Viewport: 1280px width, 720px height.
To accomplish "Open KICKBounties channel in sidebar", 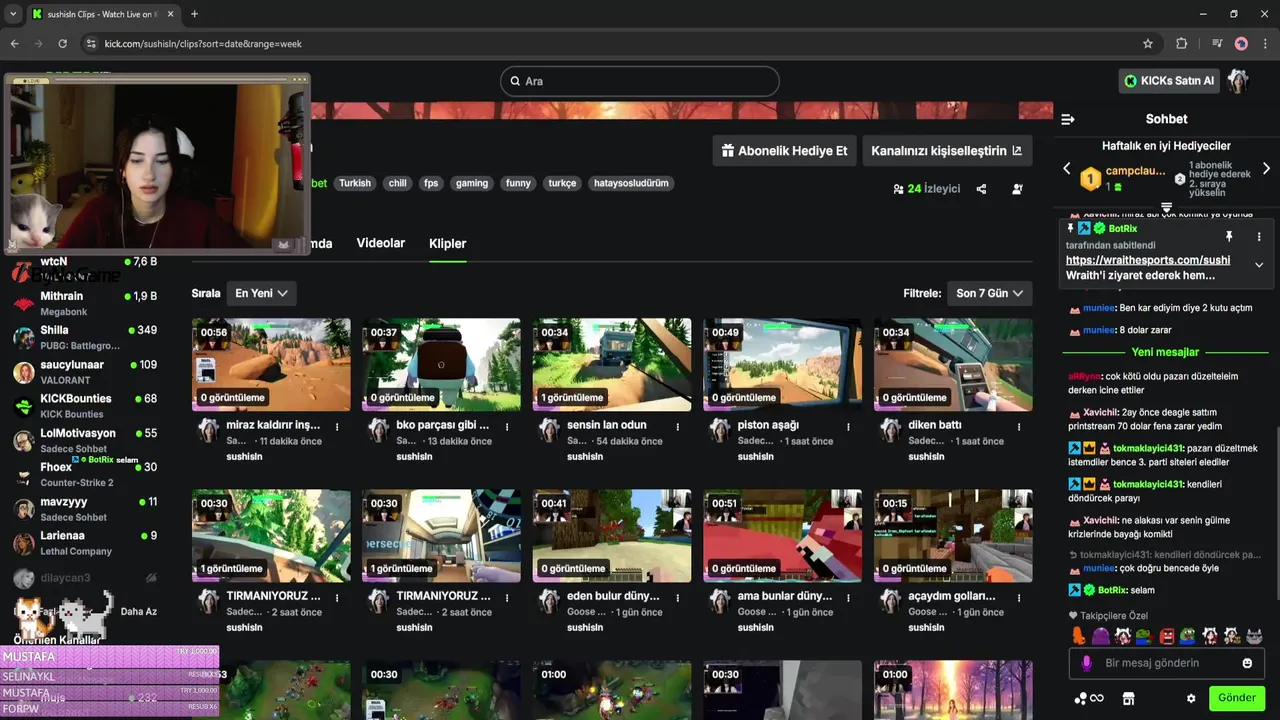I will pos(85,406).
